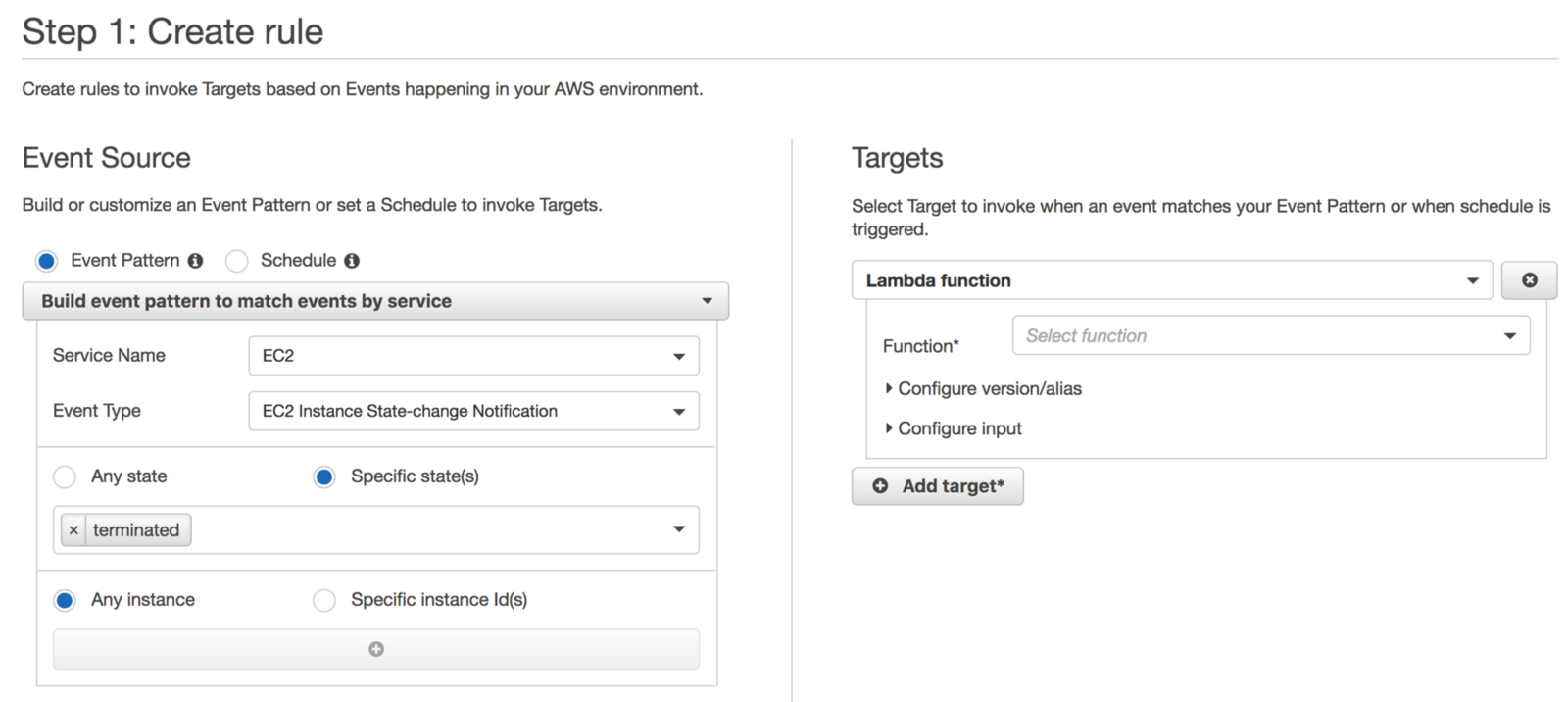Screen dimensions: 1568x702
Task: Click the Add target button
Action: (938, 486)
